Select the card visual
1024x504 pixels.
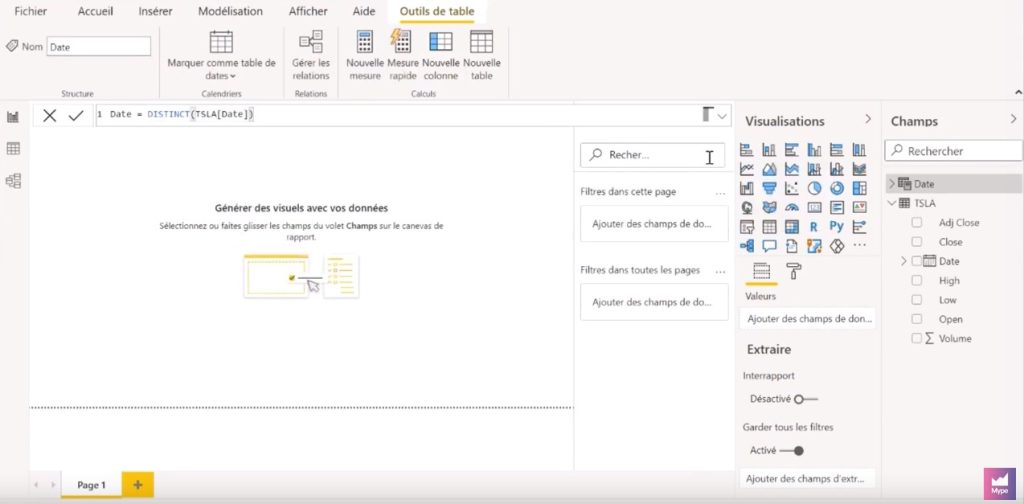[x=814, y=208]
